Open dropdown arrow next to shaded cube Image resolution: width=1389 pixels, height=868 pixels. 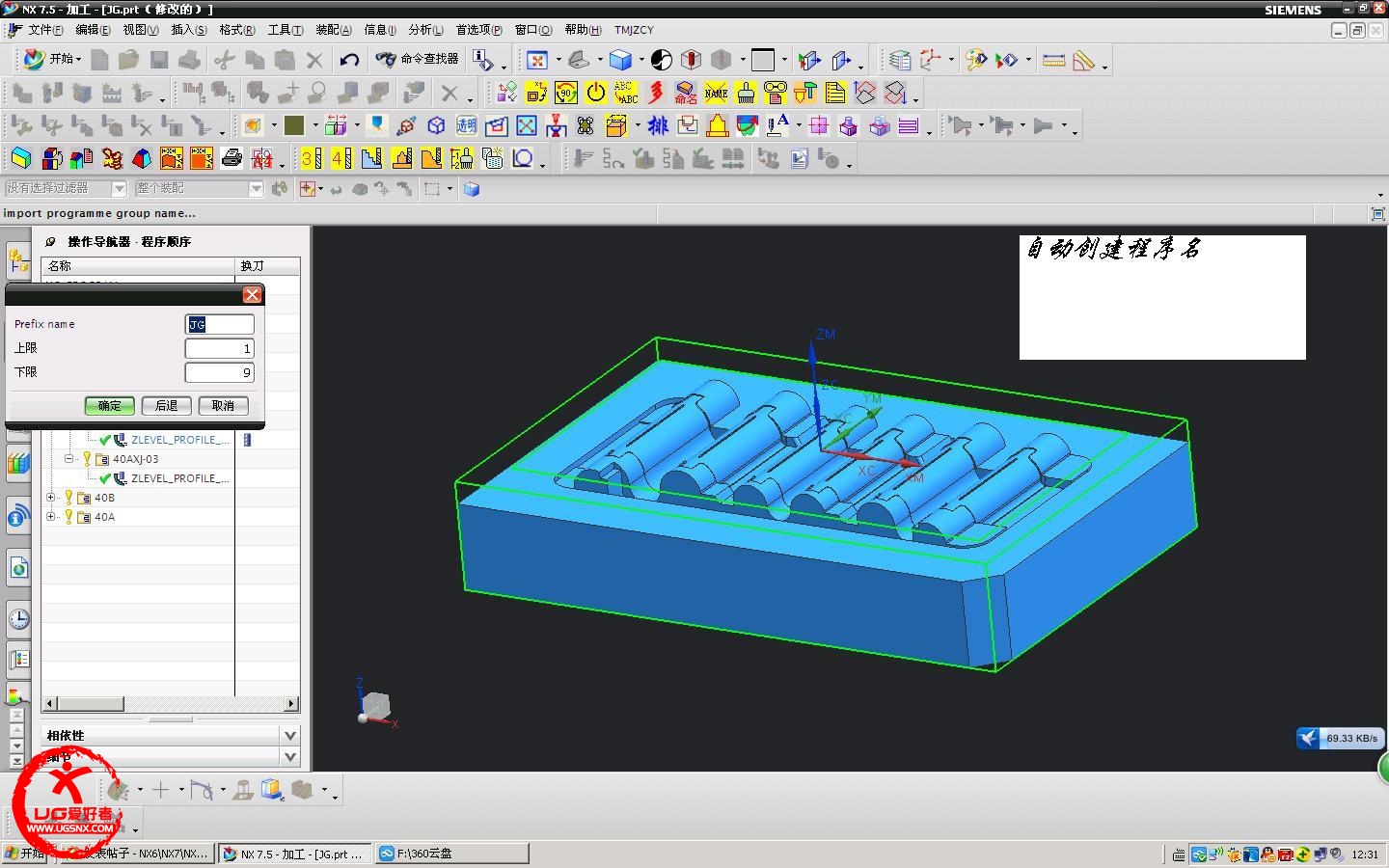[x=640, y=60]
